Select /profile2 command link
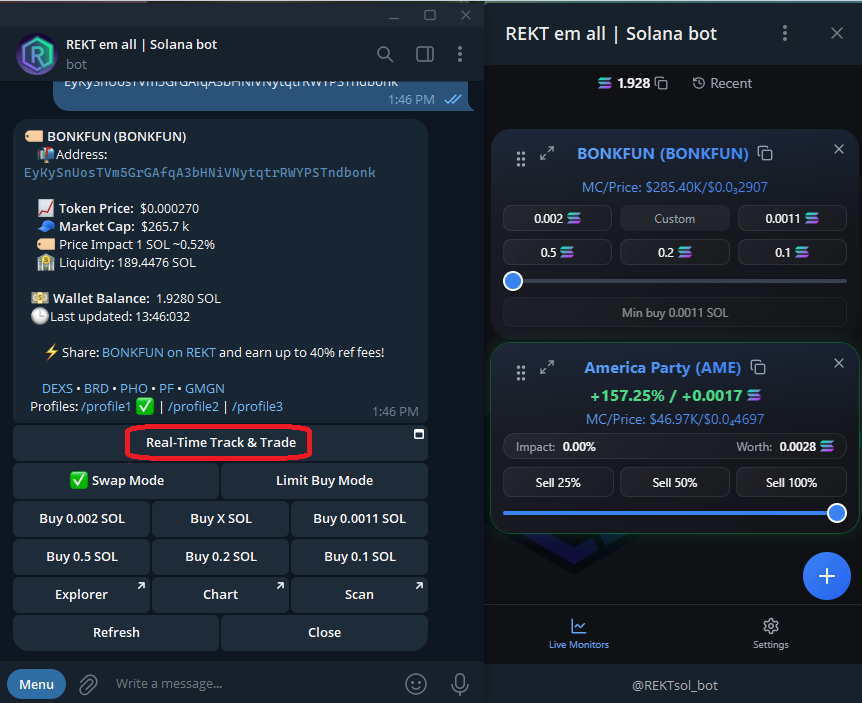Image resolution: width=862 pixels, height=703 pixels. point(193,407)
